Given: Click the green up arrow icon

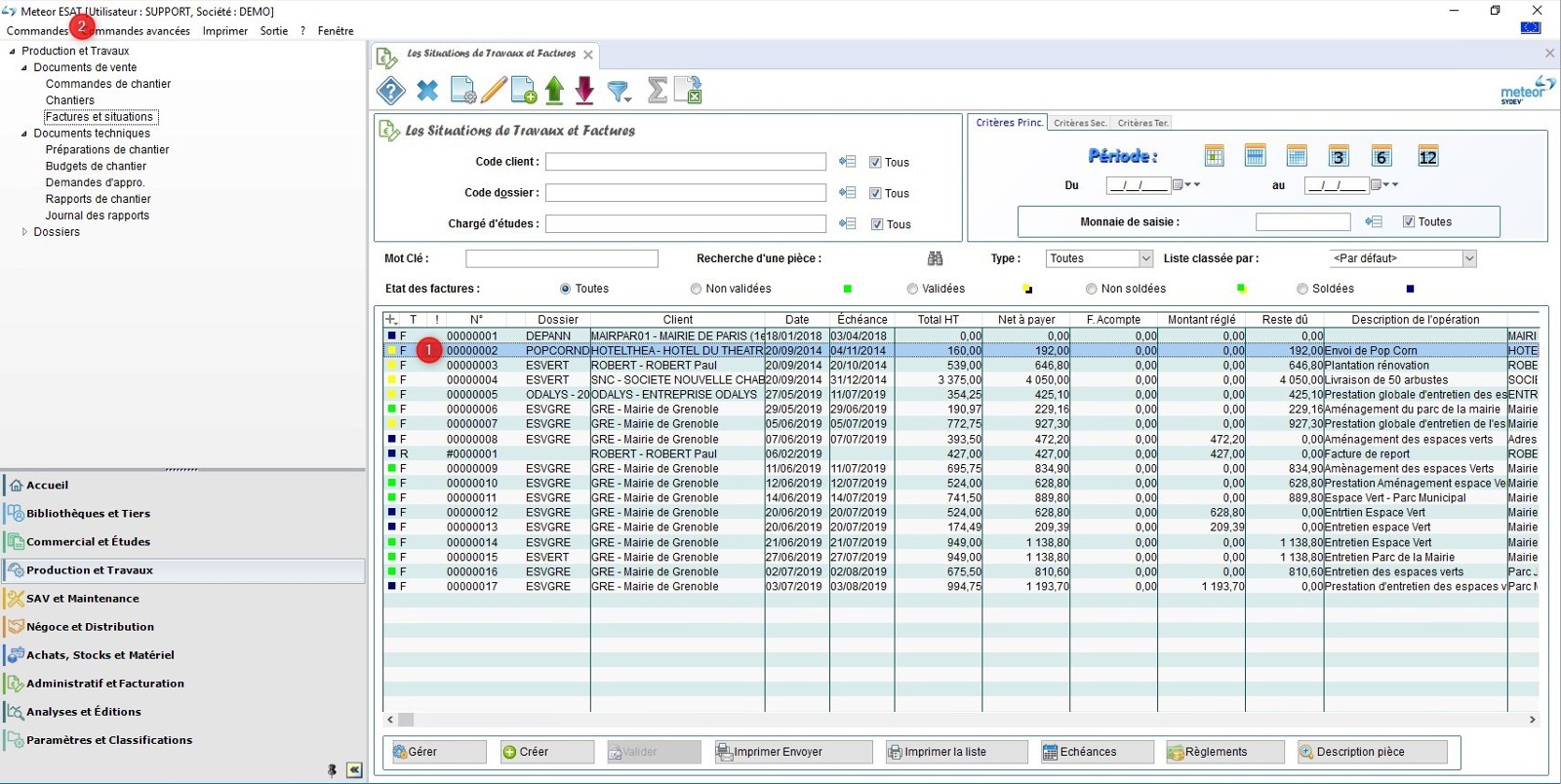Looking at the screenshot, I should (x=554, y=91).
